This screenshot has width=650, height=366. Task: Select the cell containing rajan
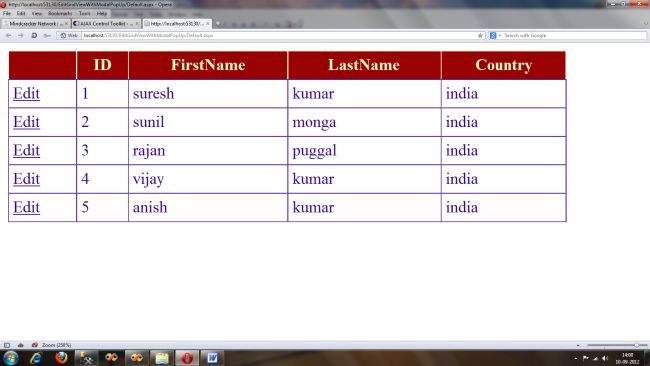(208, 150)
